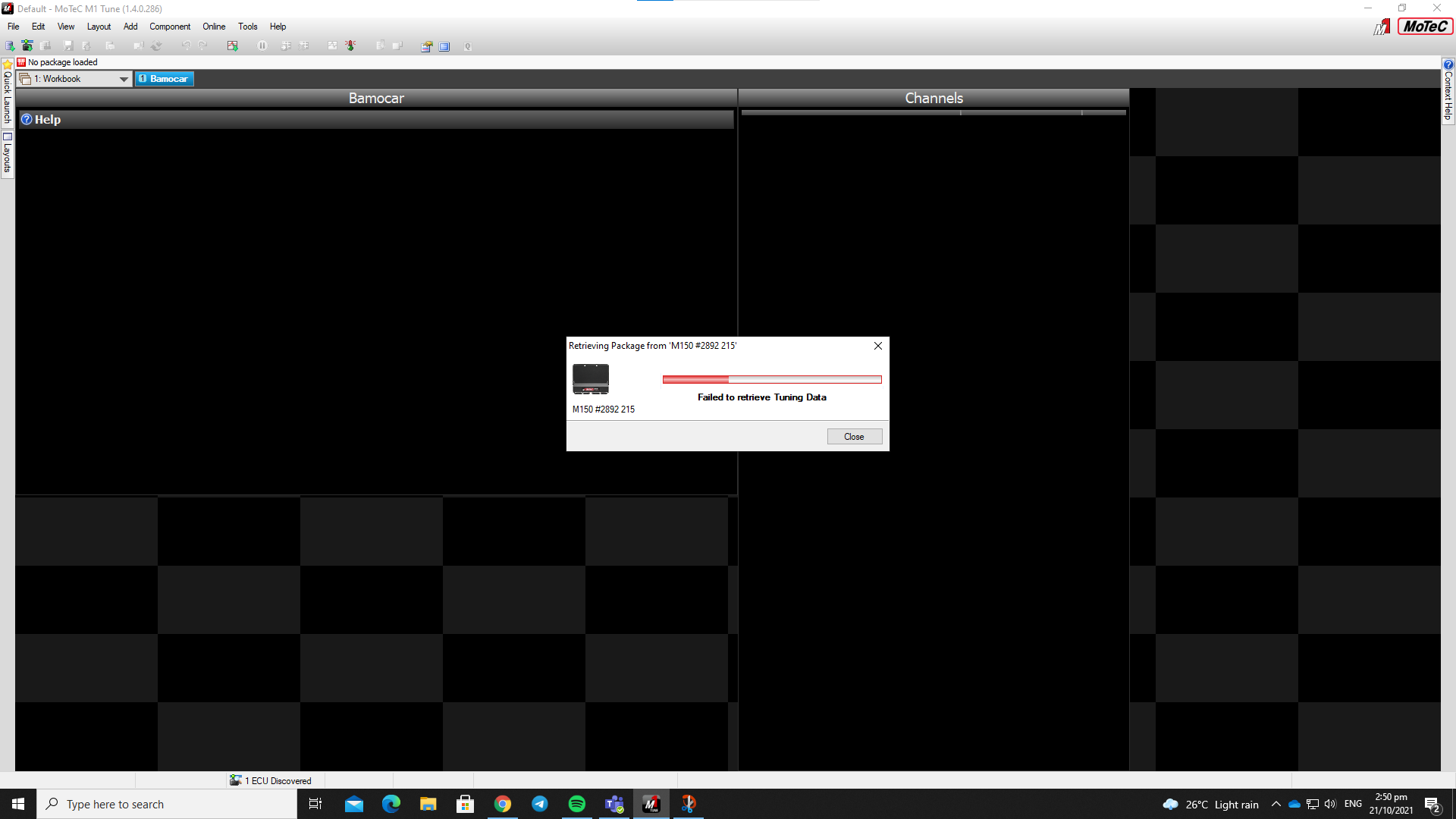Click the MoTeC logo at top right
Screen dimensions: 1456x819
[1425, 27]
